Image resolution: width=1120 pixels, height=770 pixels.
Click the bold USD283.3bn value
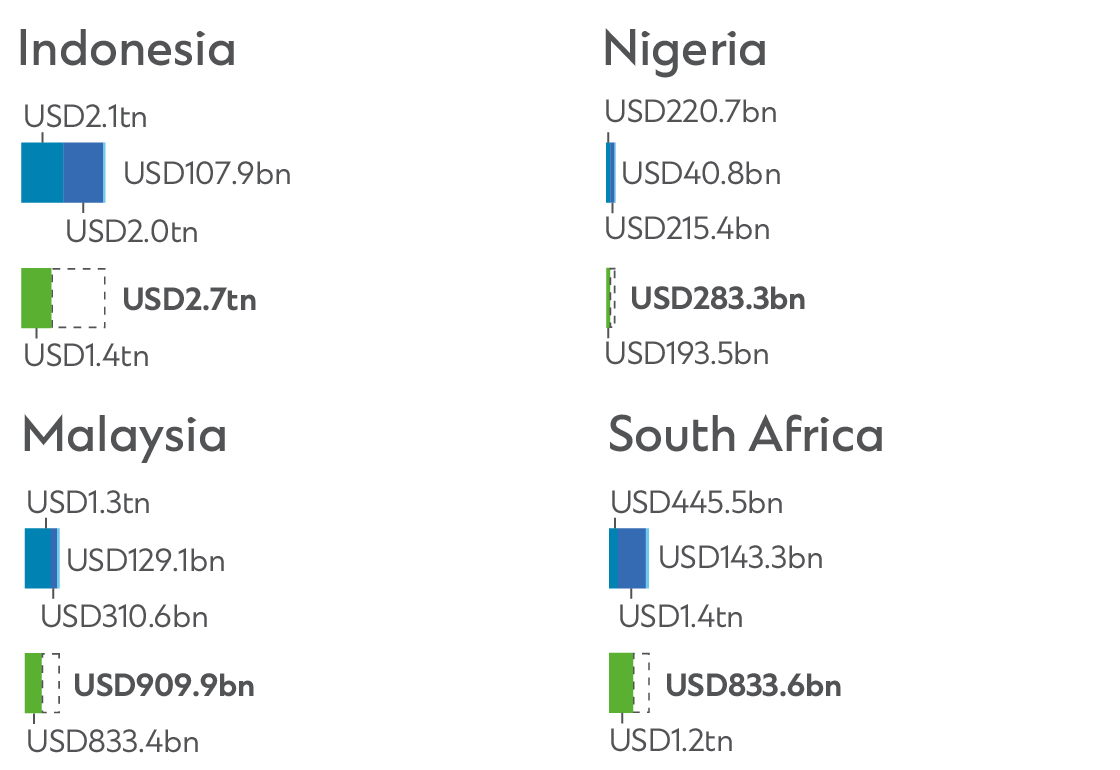pyautogui.click(x=718, y=299)
